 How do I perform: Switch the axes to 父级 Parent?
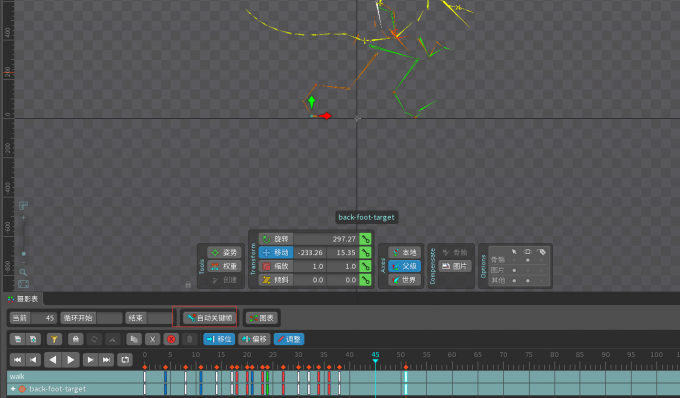(404, 266)
